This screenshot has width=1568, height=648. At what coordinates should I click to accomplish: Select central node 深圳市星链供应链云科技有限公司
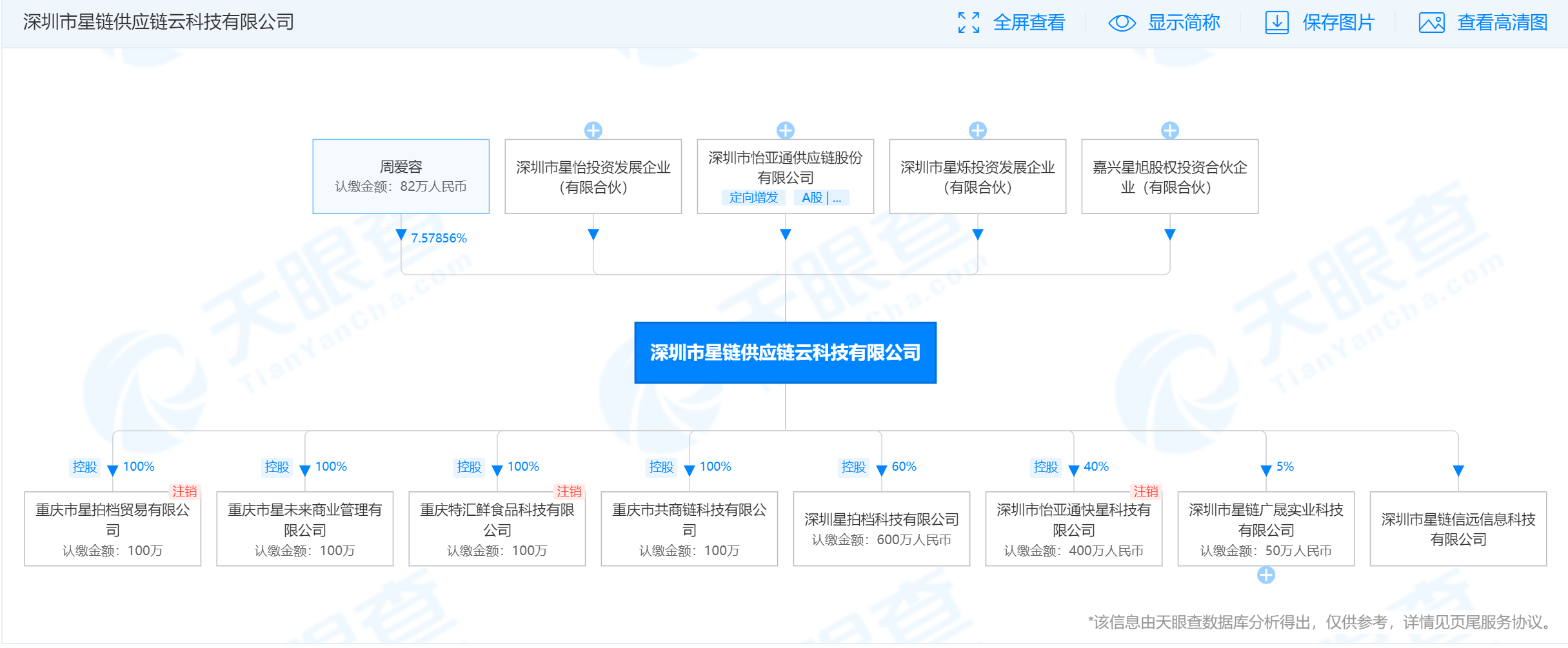[785, 353]
